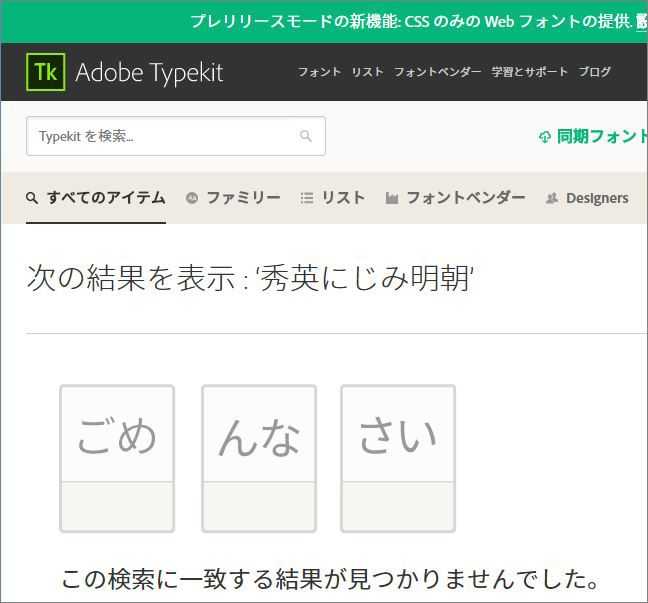The width and height of the screenshot is (648, 603).
Task: Open フォントベンダー in the top navigation bar
Action: [437, 72]
